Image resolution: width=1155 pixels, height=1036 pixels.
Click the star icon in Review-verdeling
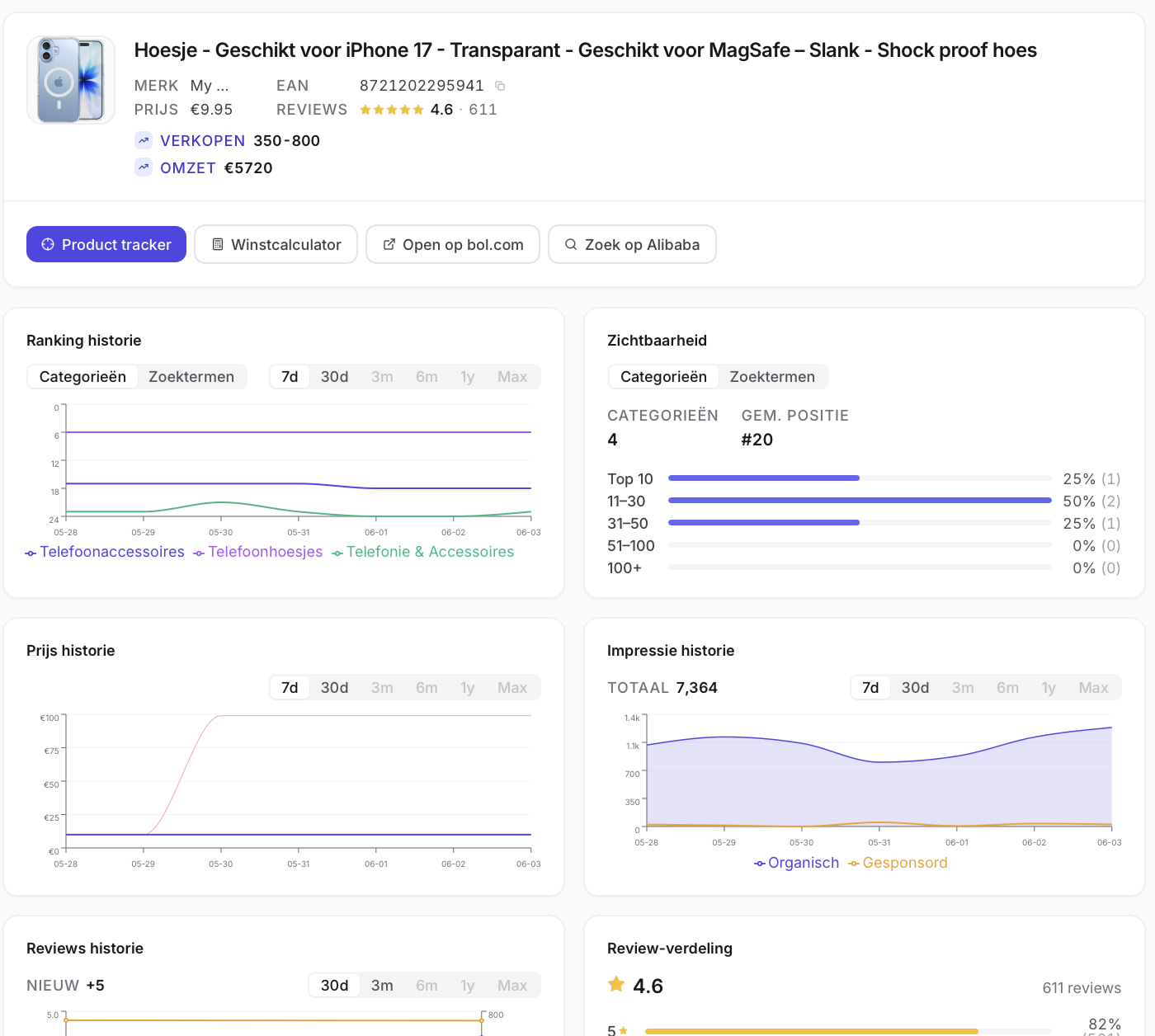[616, 984]
